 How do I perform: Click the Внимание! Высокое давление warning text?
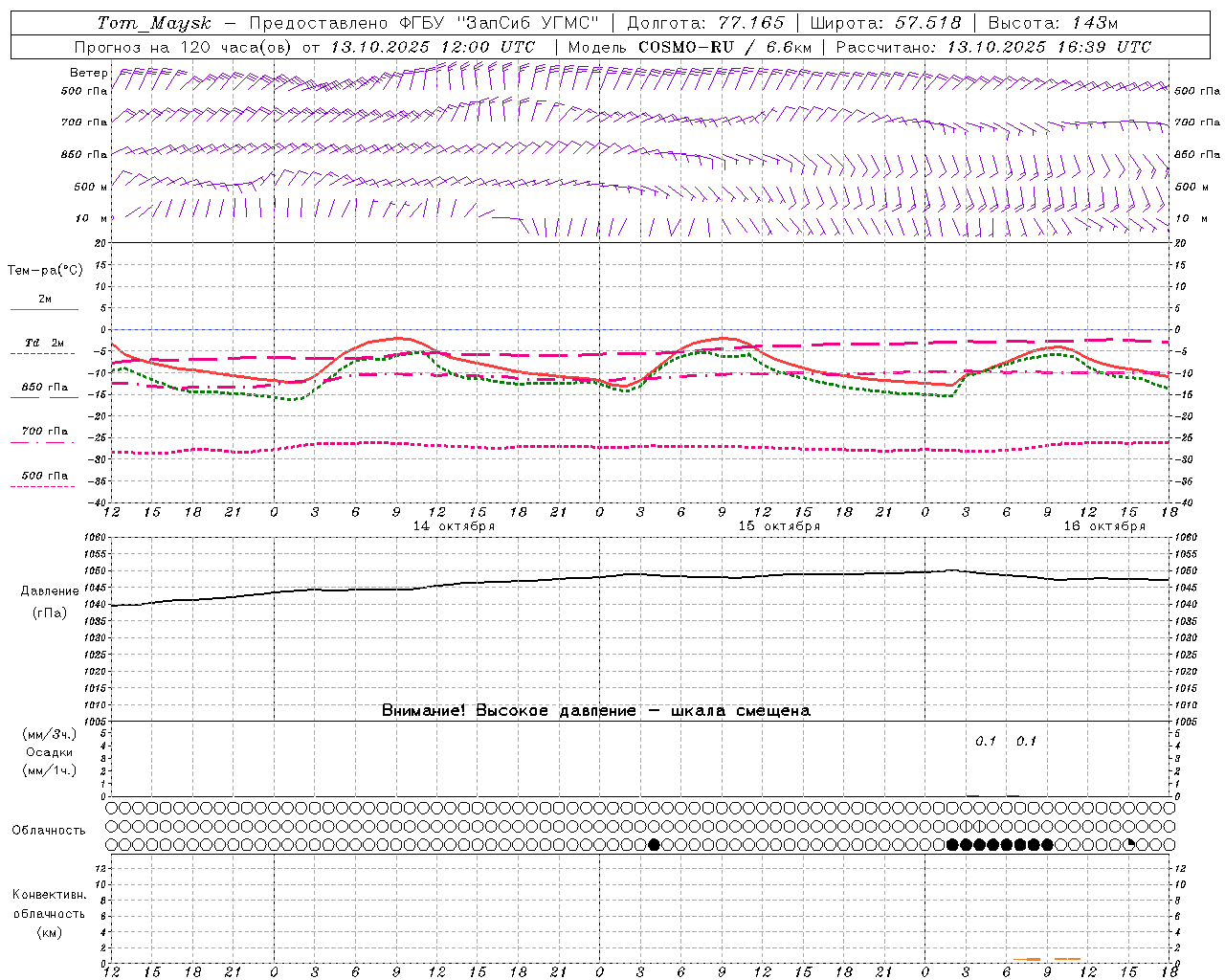coord(596,710)
